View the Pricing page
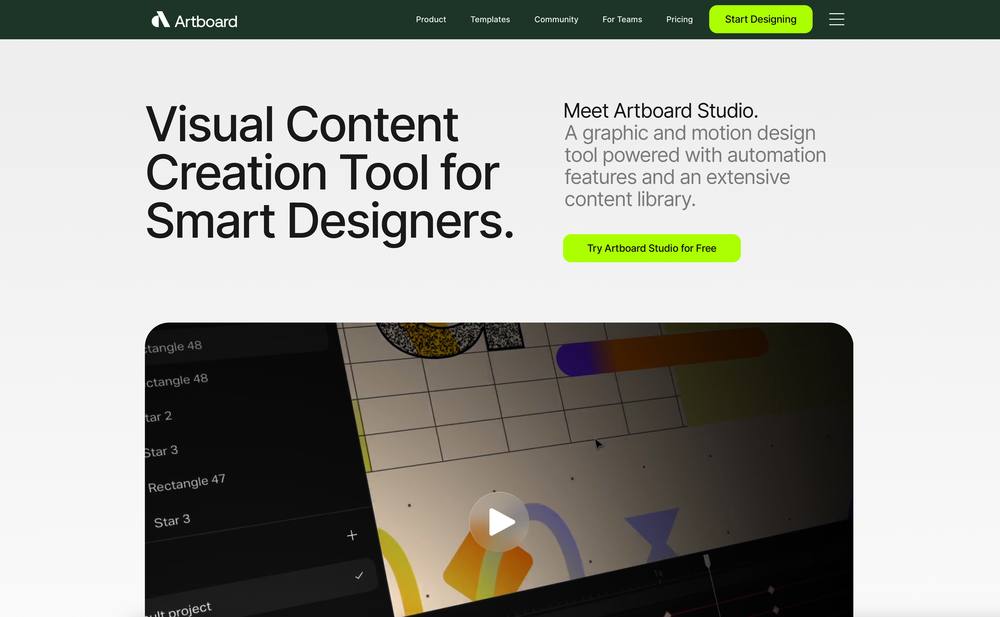This screenshot has height=617, width=1000. [679, 19]
